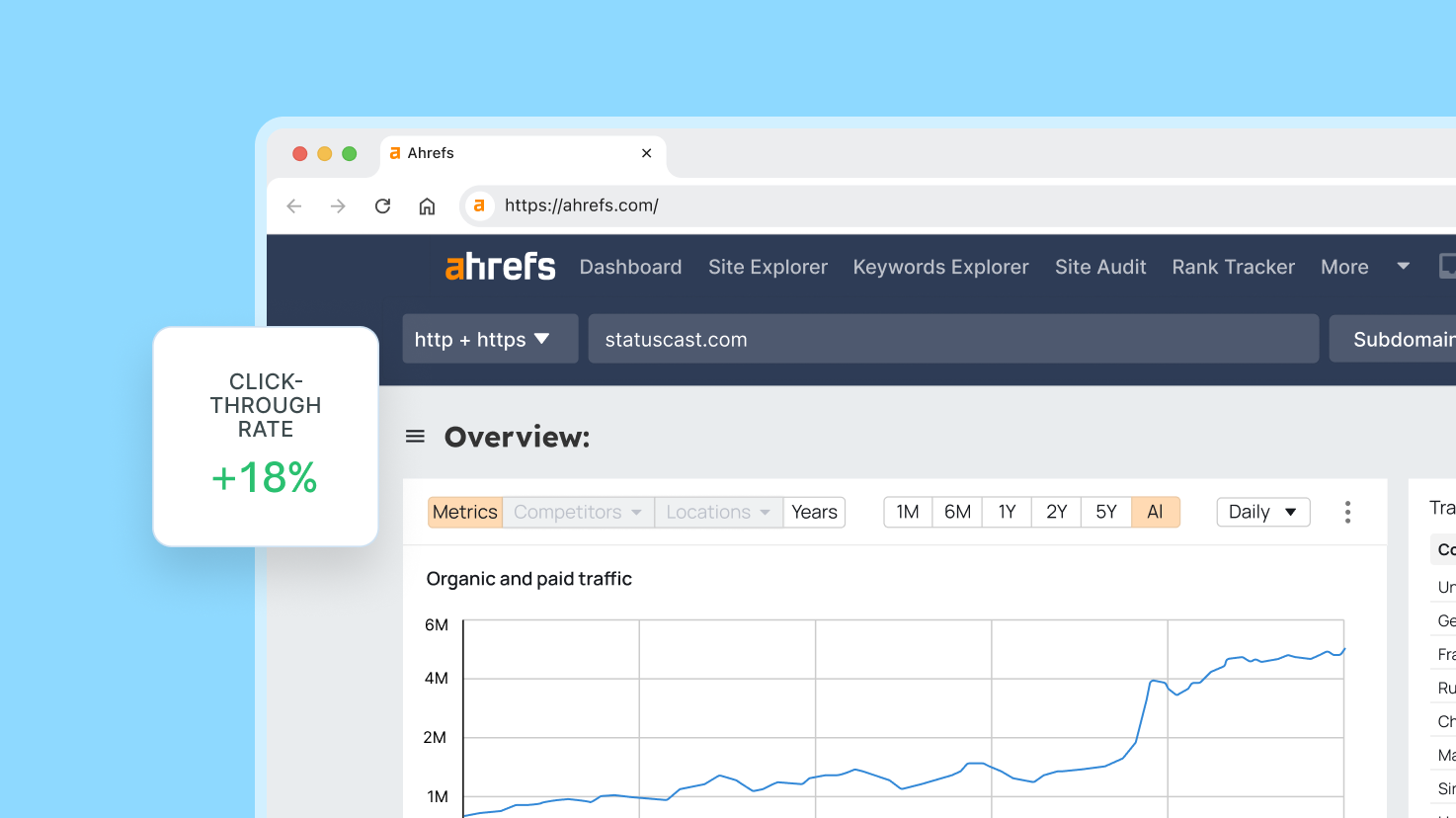The image size is (1456, 818).
Task: Set the chart range to 5Y
Action: tap(1106, 512)
